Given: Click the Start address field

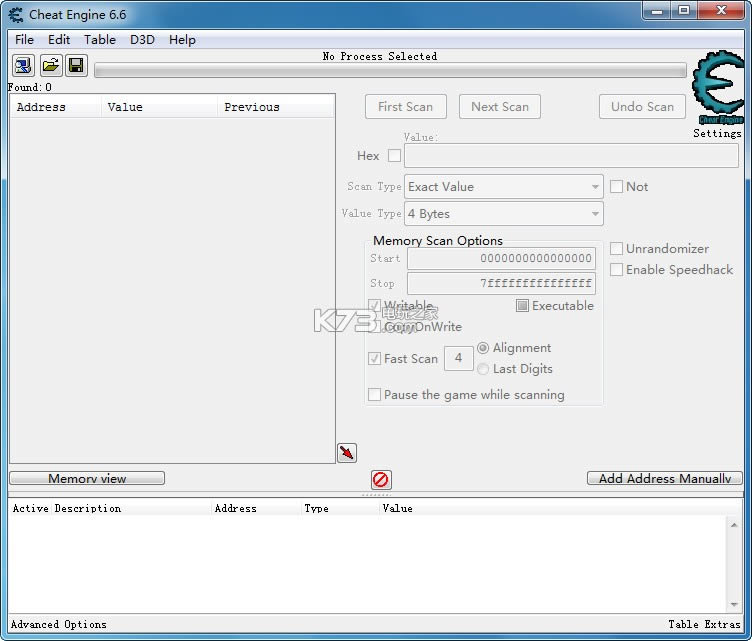Looking at the screenshot, I should (501, 258).
